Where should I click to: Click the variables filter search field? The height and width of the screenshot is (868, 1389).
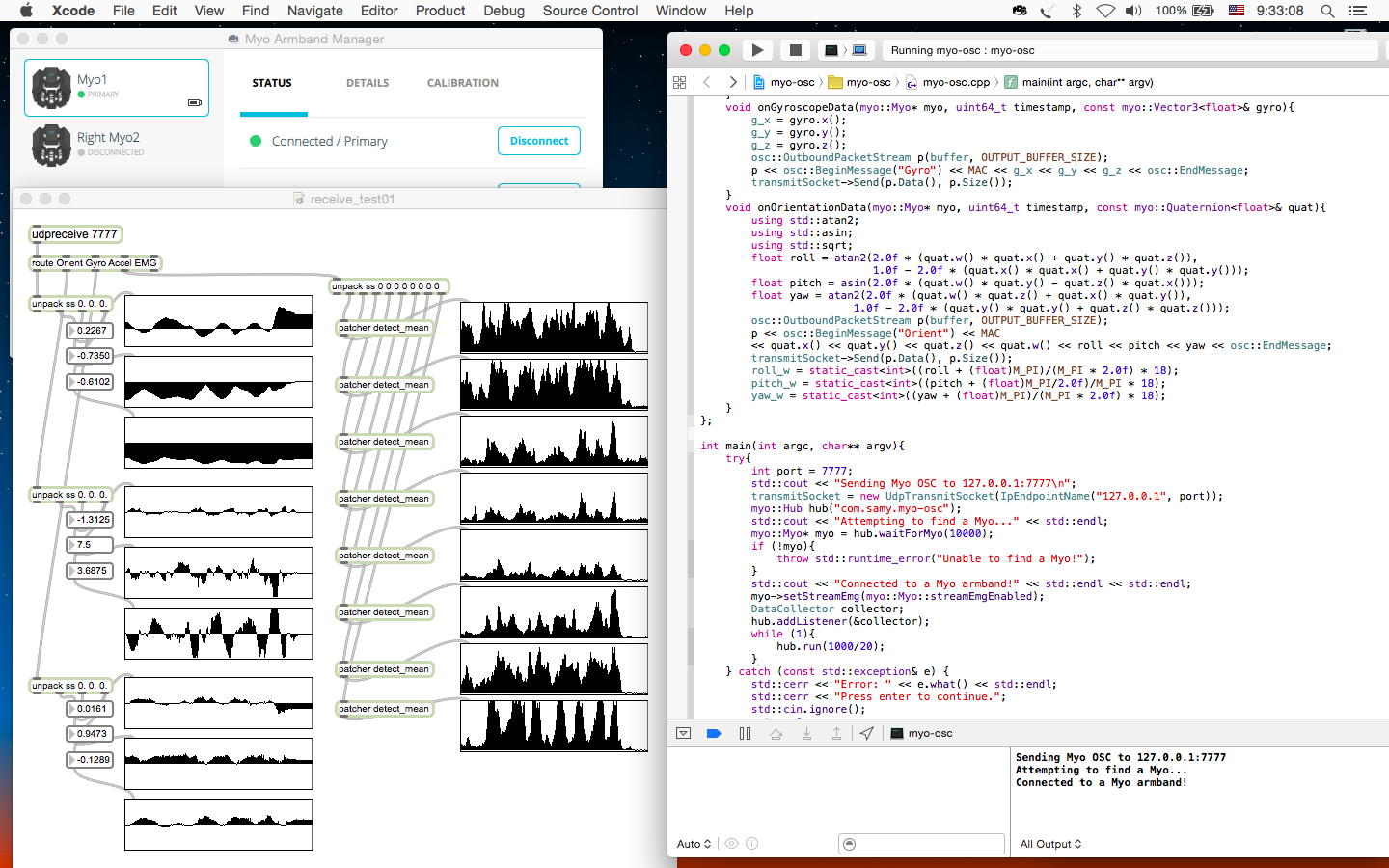(x=921, y=844)
